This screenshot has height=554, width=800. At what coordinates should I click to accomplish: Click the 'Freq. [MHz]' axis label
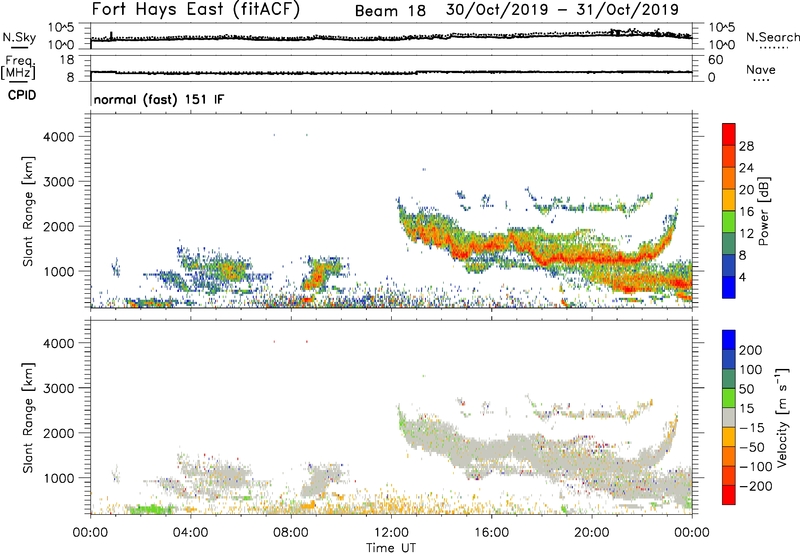click(18, 68)
